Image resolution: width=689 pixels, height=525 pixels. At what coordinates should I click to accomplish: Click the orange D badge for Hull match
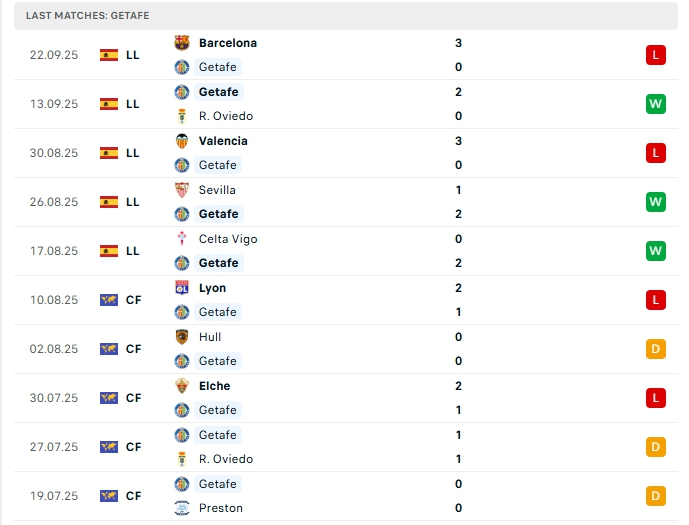tap(656, 349)
